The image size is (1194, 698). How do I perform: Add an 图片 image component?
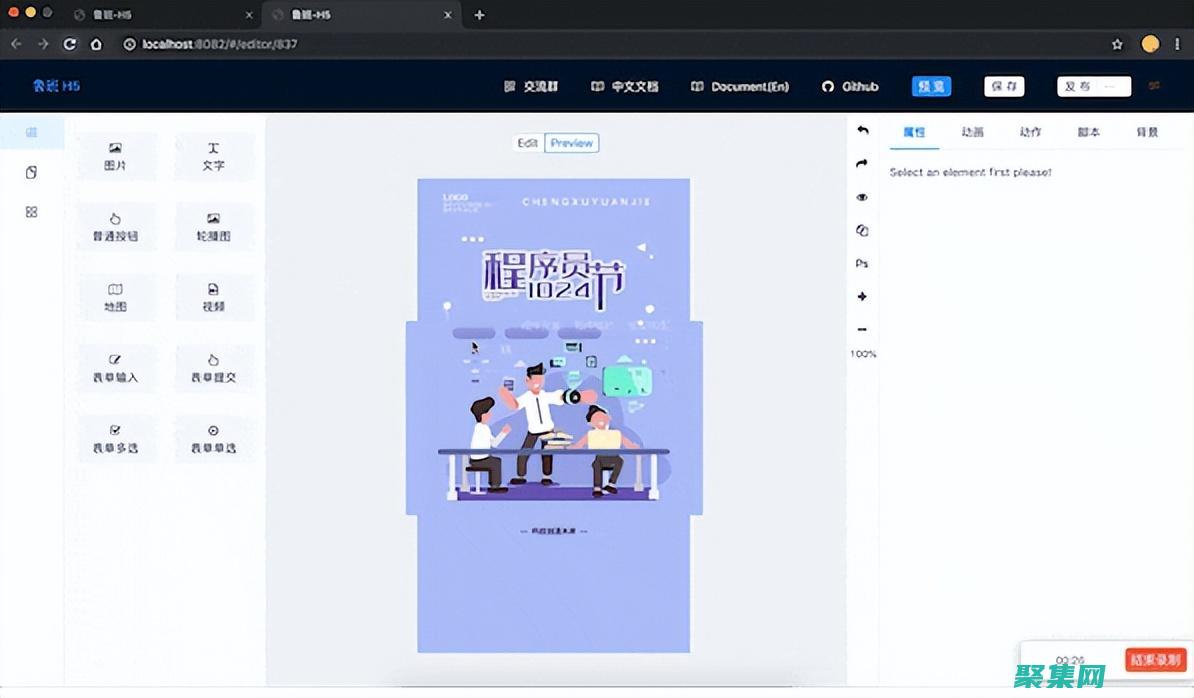pos(115,157)
